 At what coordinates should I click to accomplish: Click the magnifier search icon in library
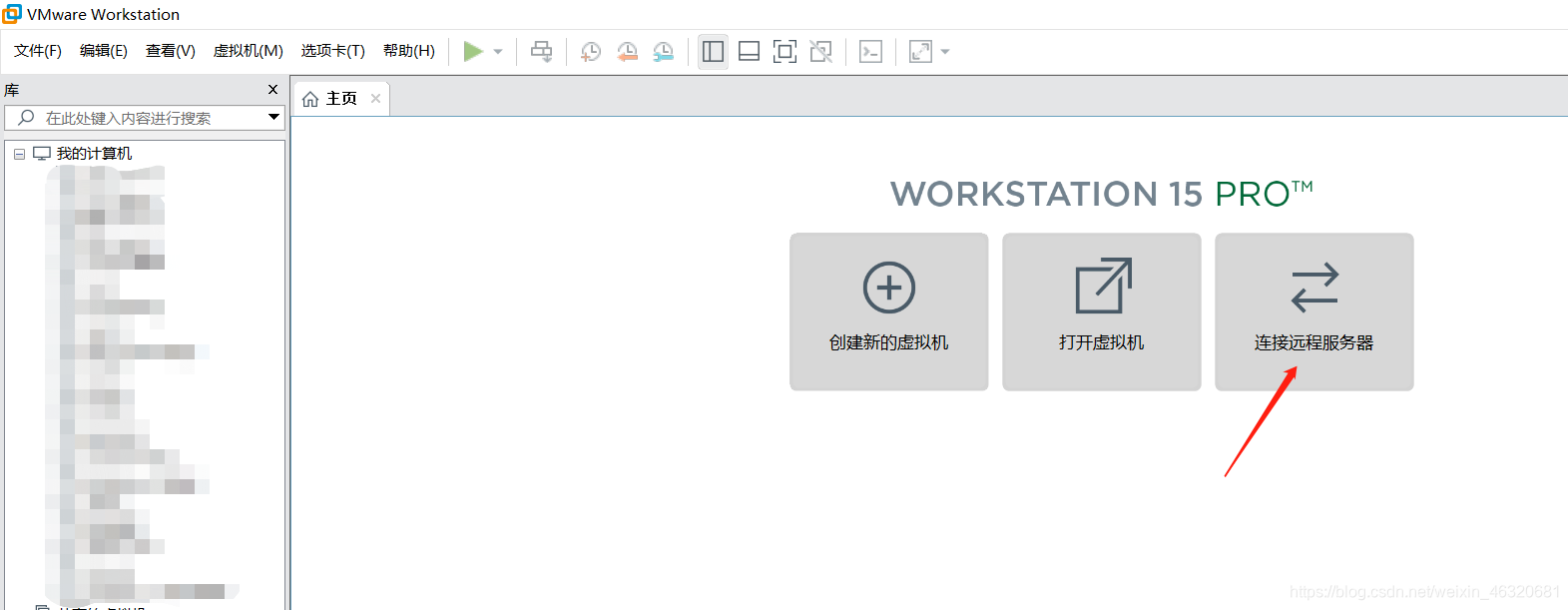pyautogui.click(x=26, y=118)
